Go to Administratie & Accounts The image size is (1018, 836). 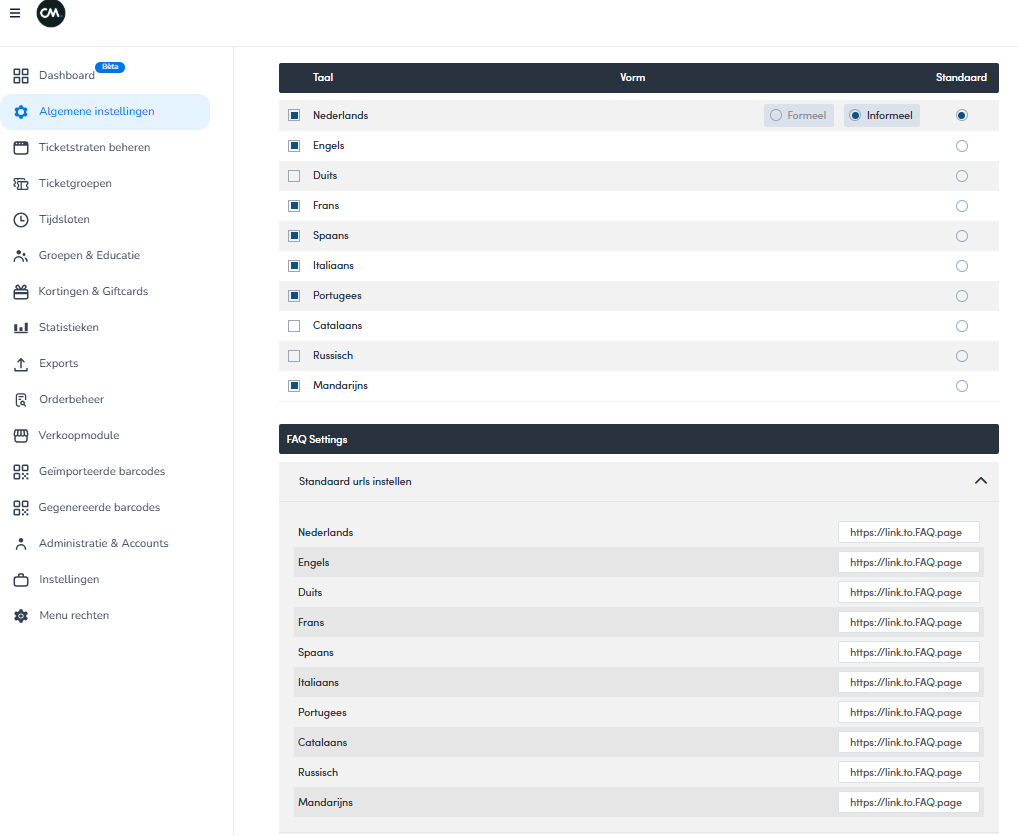103,544
